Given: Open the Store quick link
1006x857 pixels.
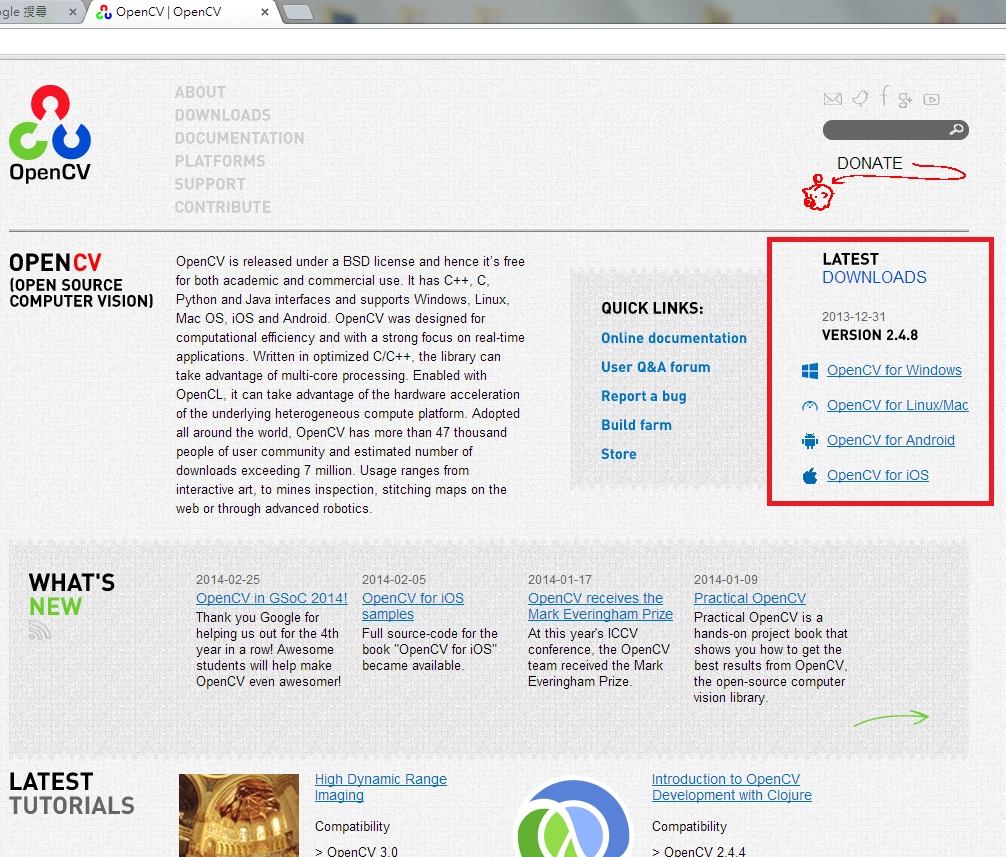Looking at the screenshot, I should 618,454.
